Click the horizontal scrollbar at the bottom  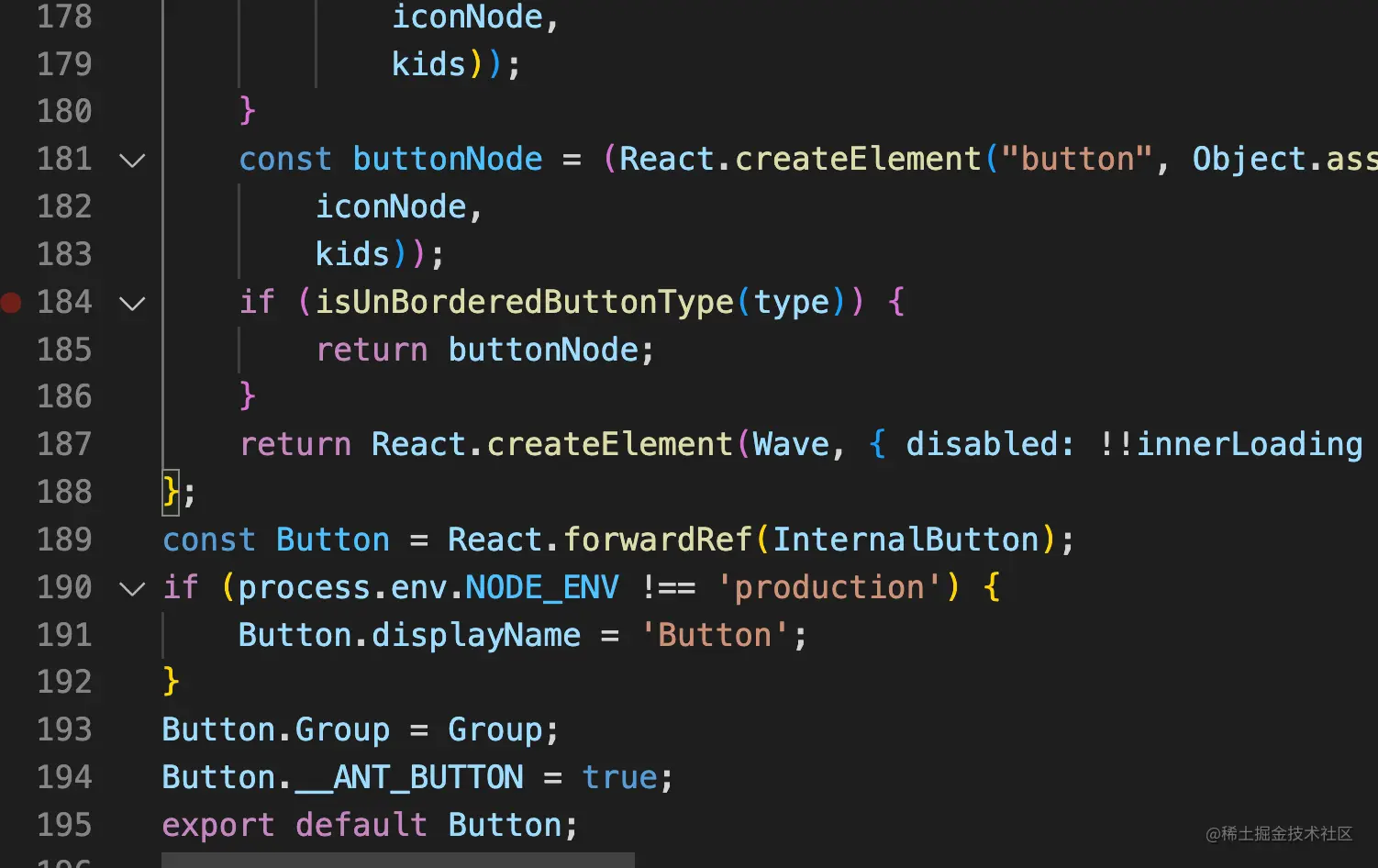pyautogui.click(x=397, y=861)
